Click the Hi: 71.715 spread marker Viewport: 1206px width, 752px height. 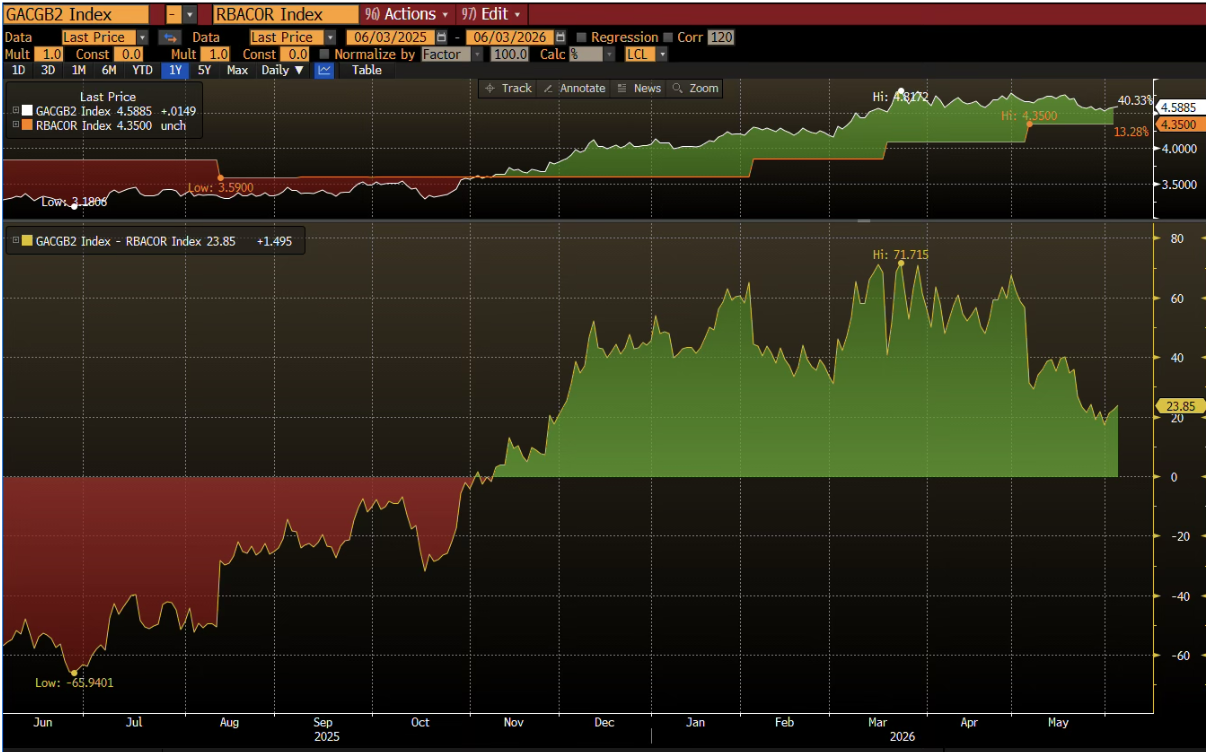900,255
